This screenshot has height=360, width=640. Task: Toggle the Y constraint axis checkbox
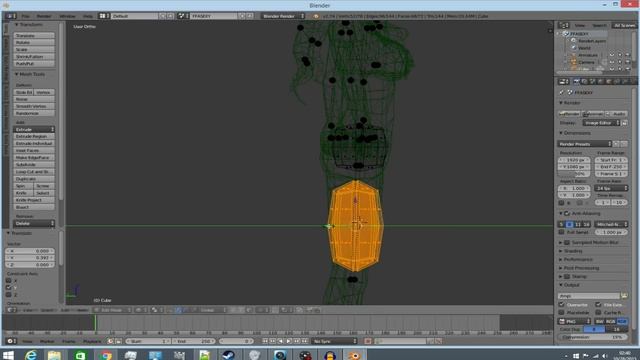[9, 287]
